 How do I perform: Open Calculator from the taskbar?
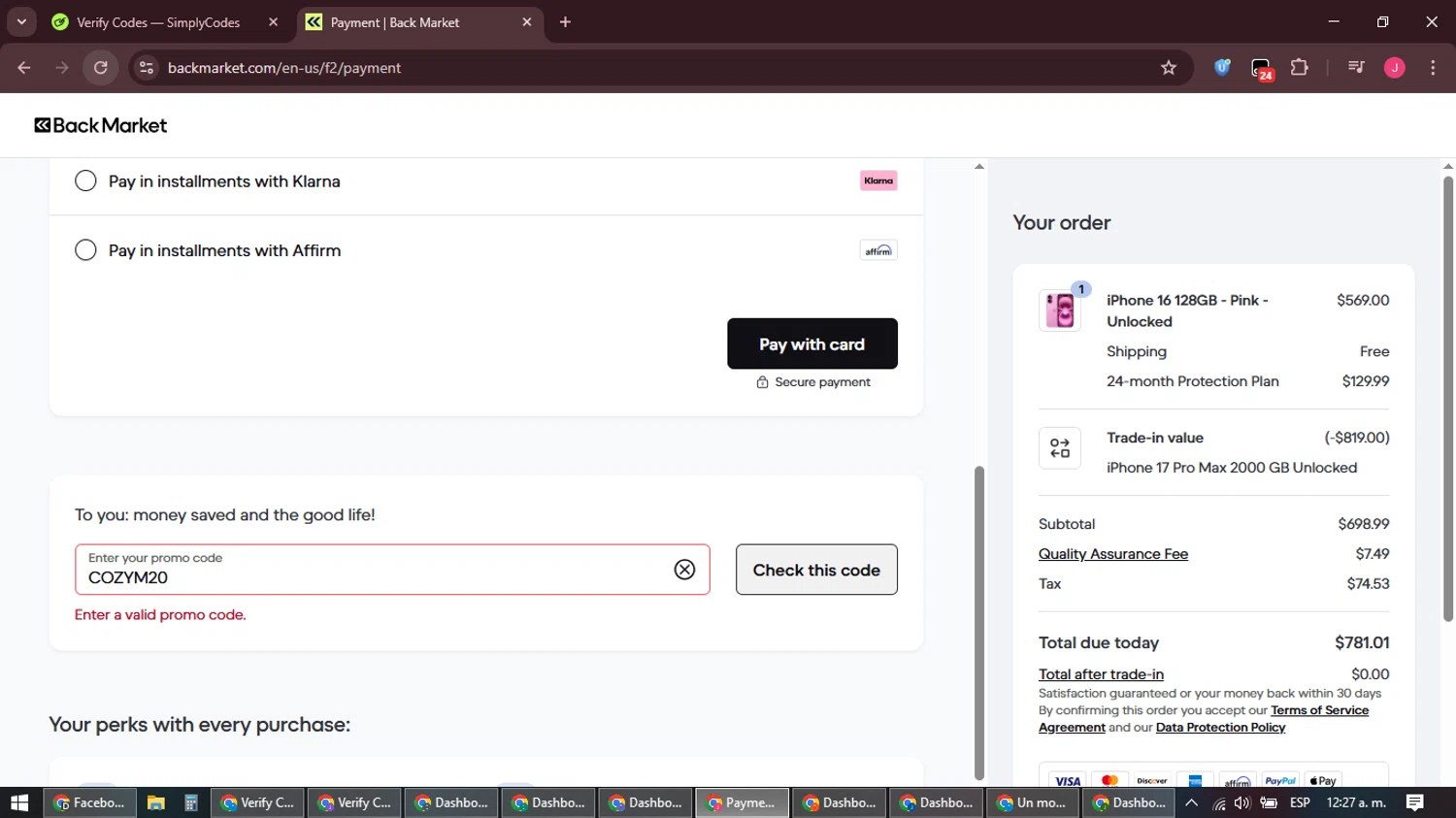point(191,802)
